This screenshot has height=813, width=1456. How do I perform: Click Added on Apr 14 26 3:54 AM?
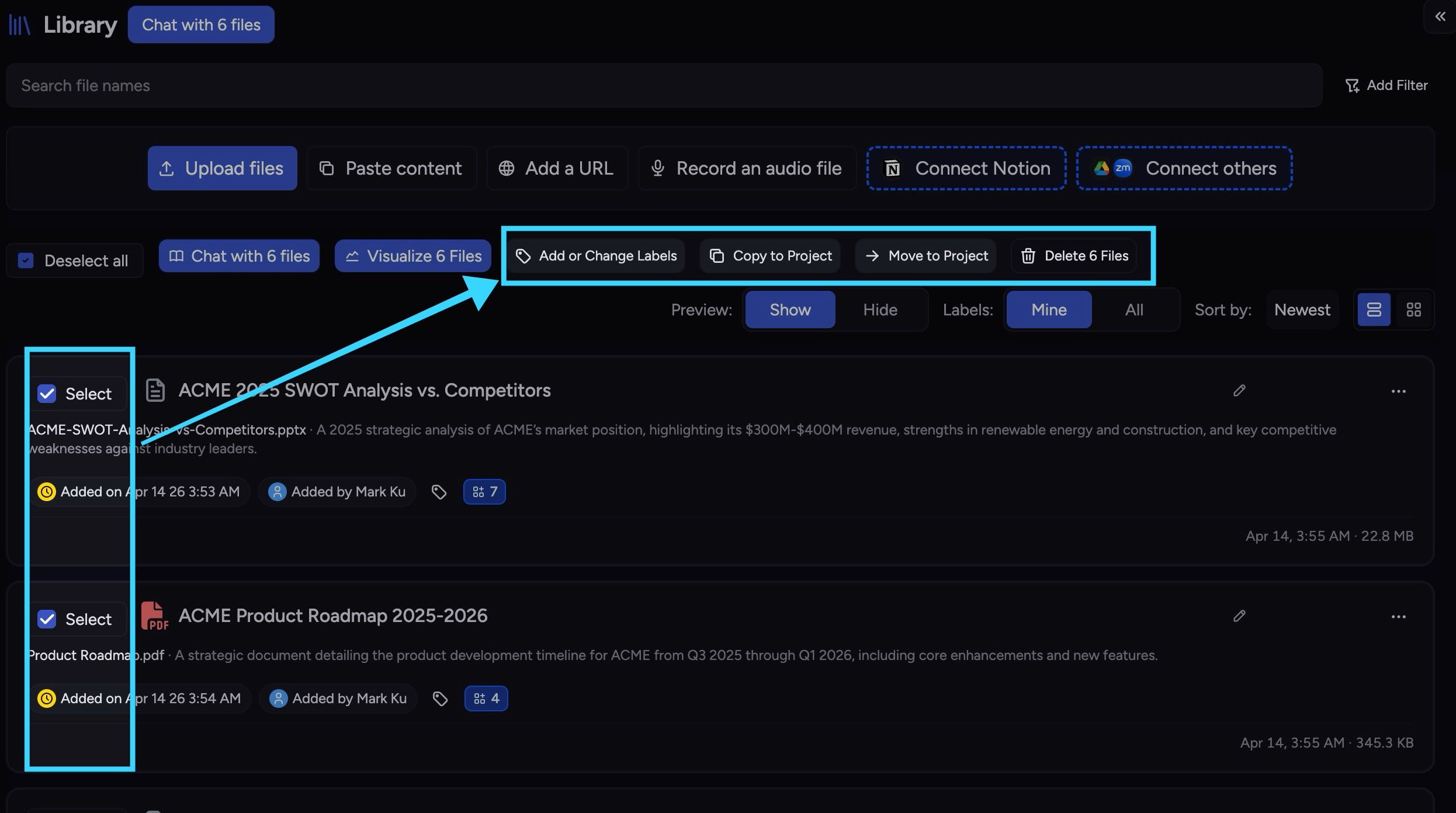click(140, 699)
